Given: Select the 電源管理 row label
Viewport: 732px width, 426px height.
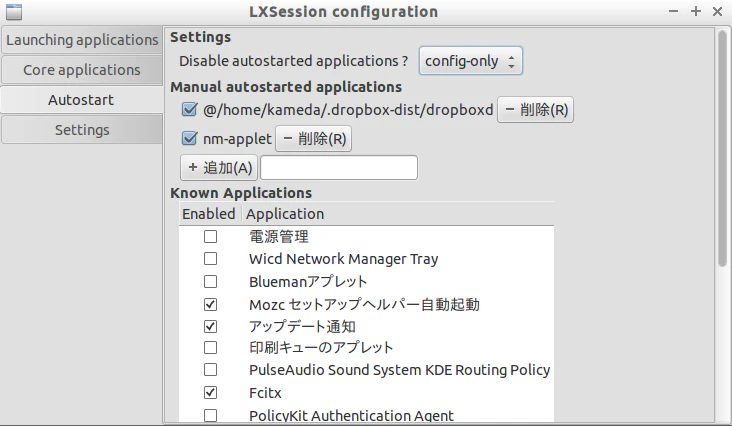Looking at the screenshot, I should coord(279,237).
